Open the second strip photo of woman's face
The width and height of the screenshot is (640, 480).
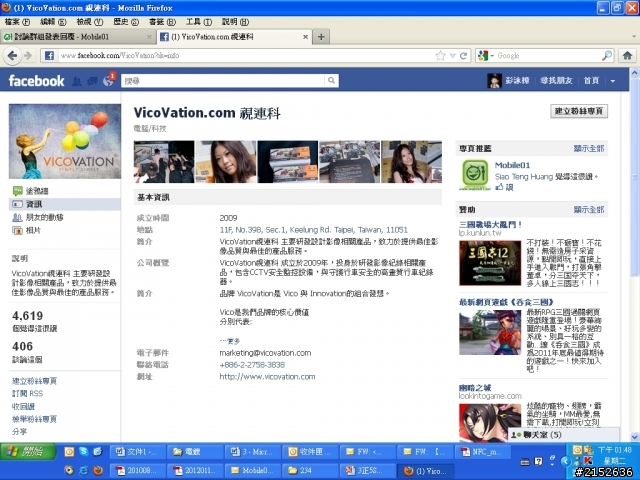[226, 162]
